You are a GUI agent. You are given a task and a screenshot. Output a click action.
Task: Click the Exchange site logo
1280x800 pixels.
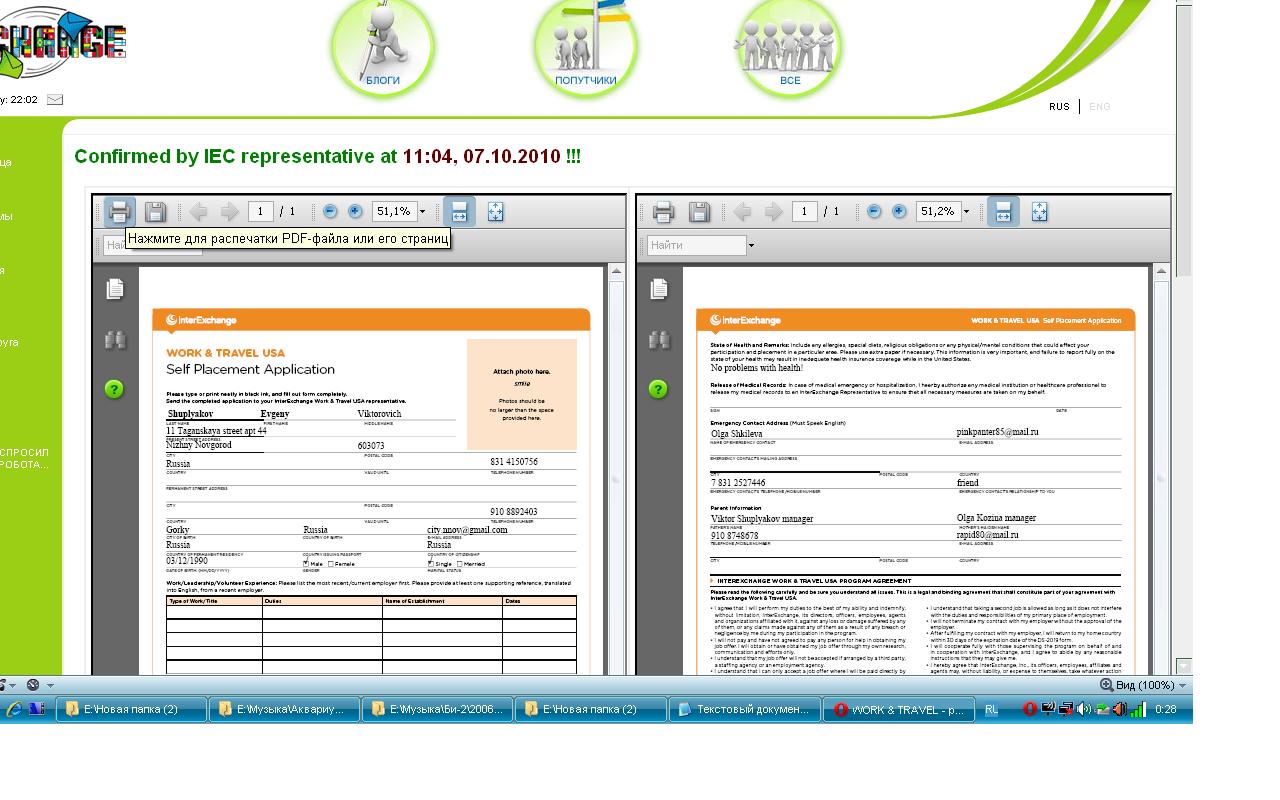62,42
